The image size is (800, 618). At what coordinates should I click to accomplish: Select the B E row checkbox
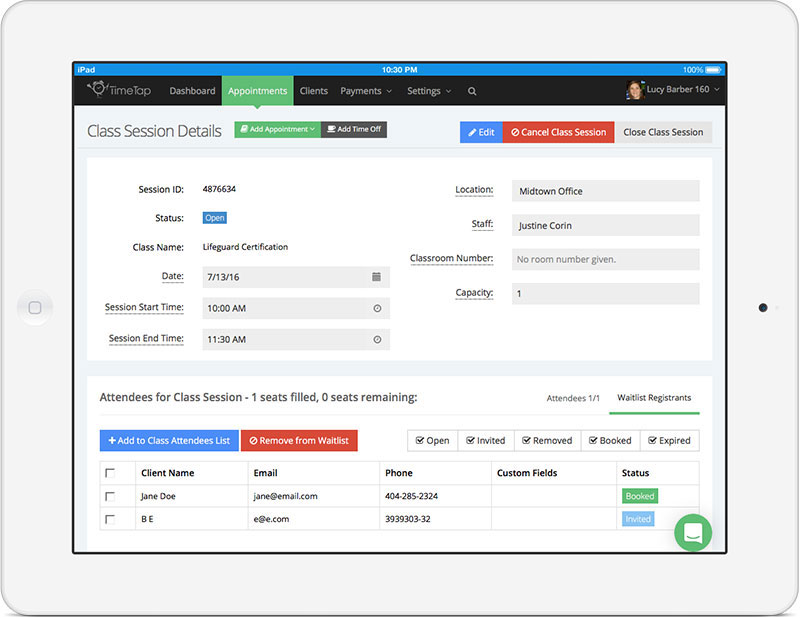coord(110,519)
